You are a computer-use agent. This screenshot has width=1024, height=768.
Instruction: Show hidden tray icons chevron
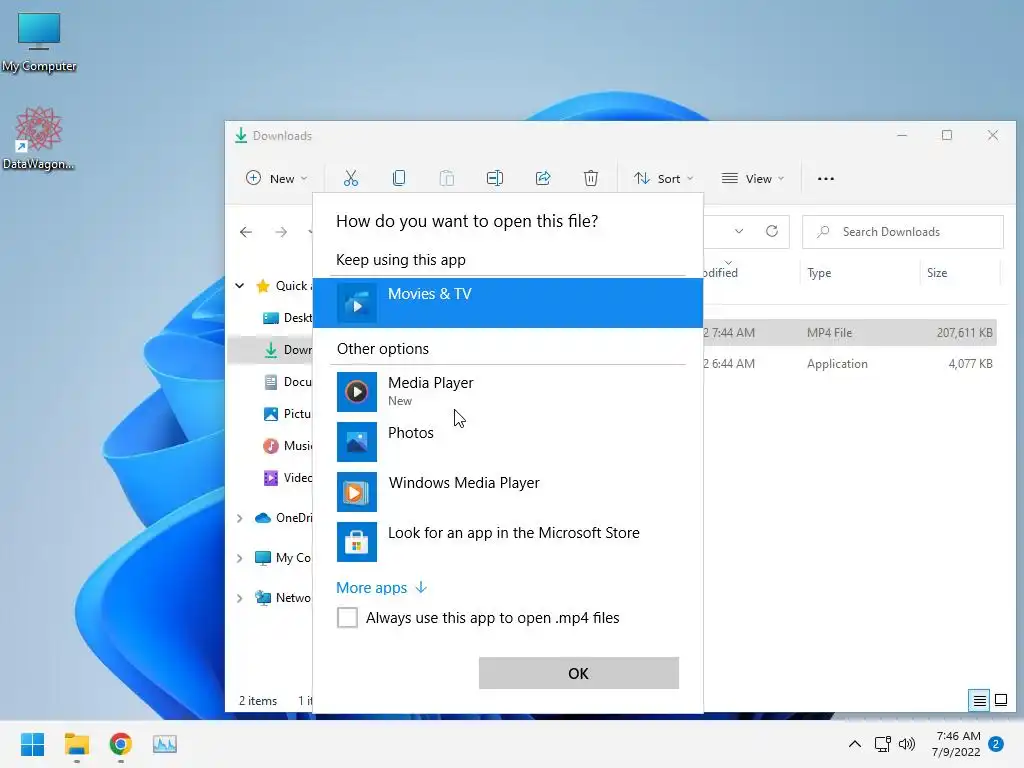pos(854,744)
